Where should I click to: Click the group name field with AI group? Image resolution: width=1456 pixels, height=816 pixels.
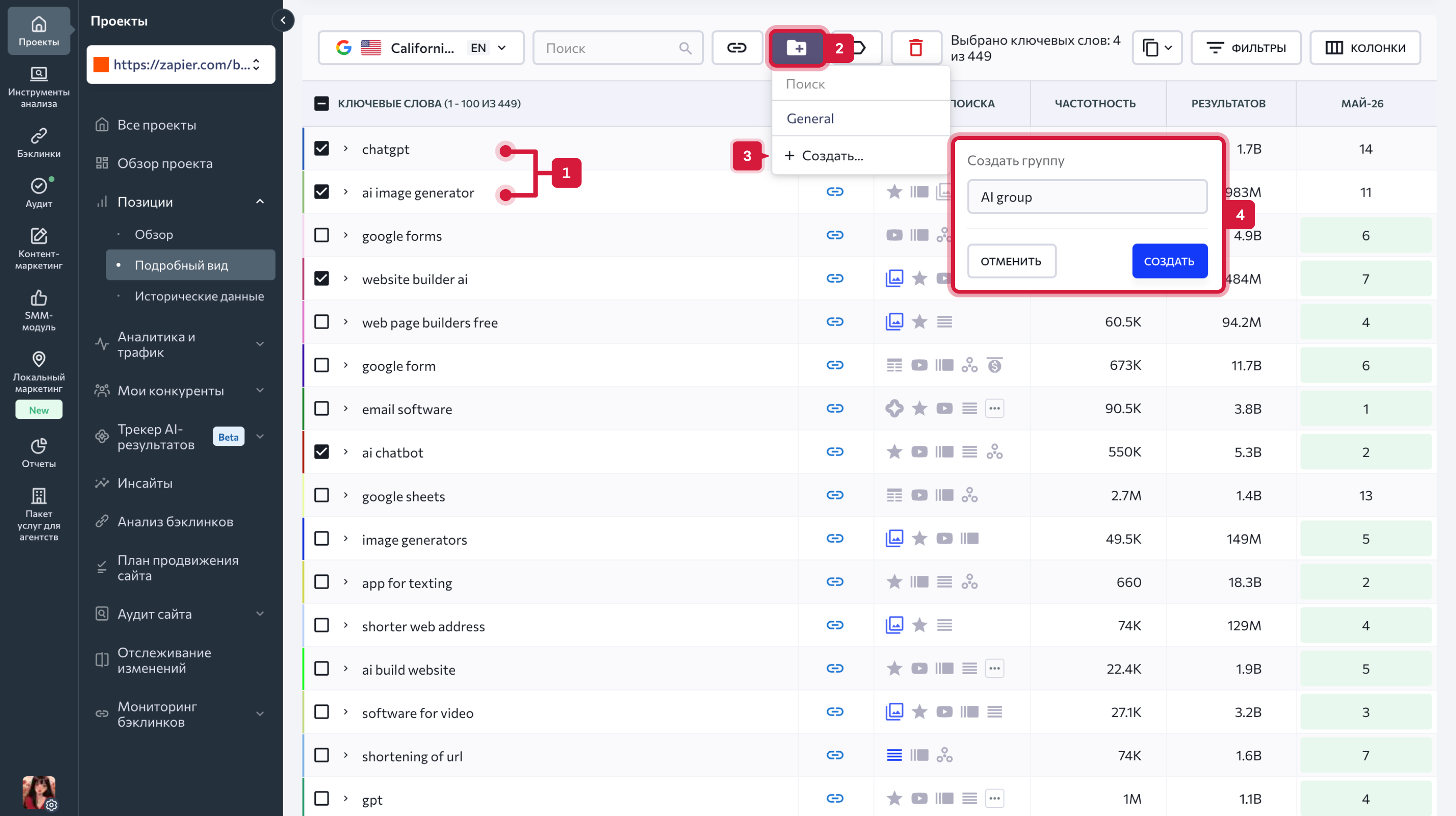click(x=1087, y=197)
